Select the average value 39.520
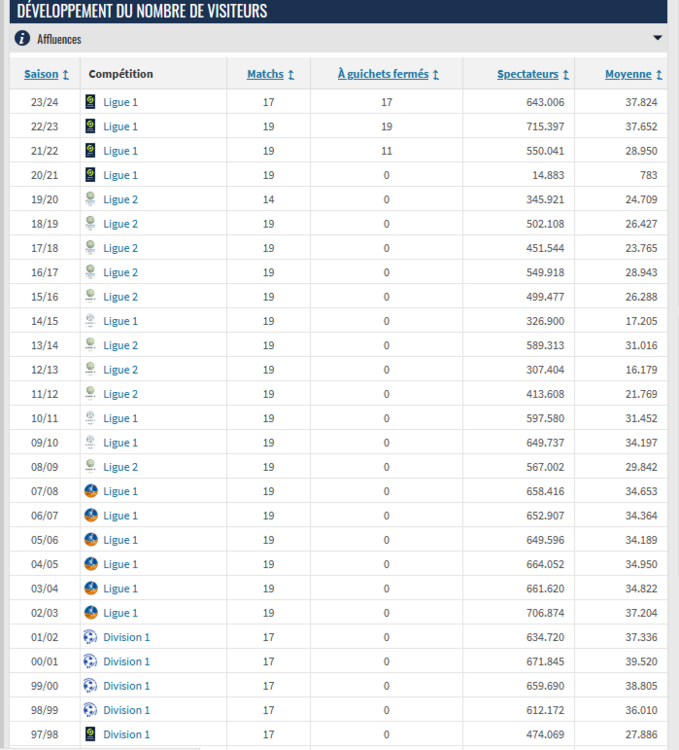This screenshot has height=750, width=679. [641, 662]
